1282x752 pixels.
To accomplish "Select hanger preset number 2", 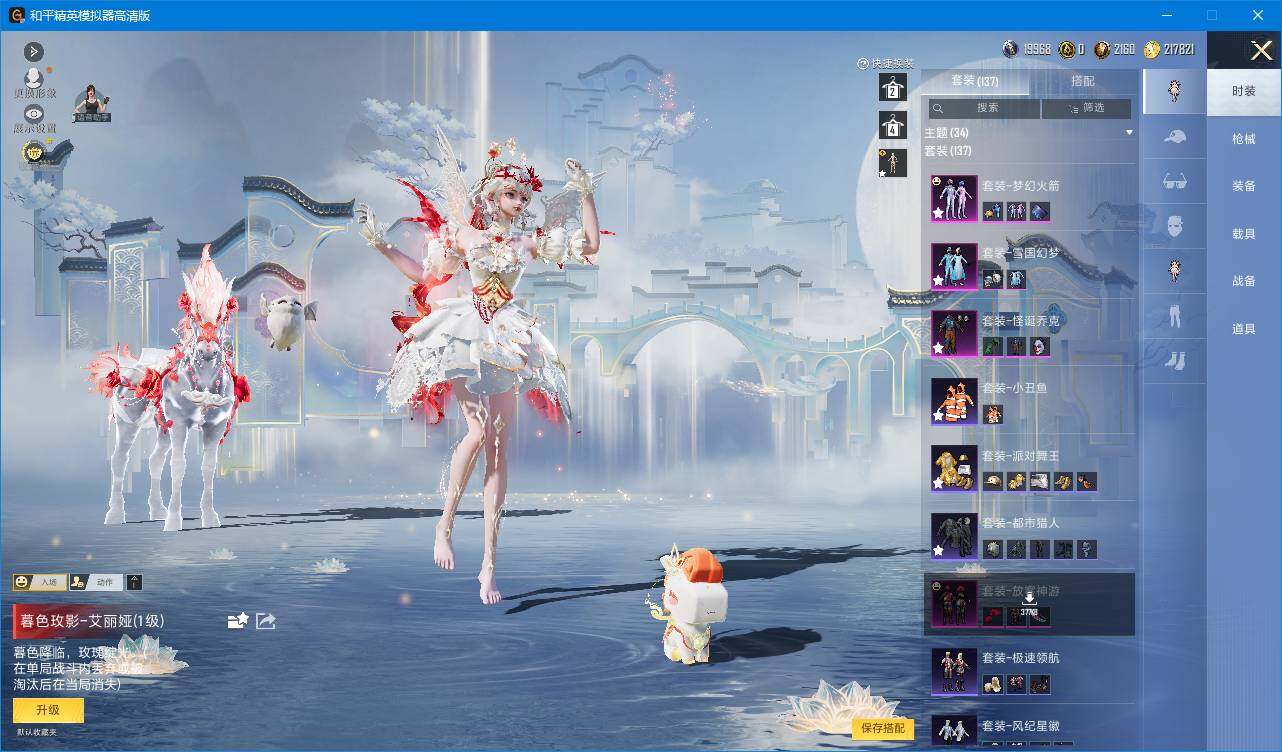I will [x=892, y=88].
